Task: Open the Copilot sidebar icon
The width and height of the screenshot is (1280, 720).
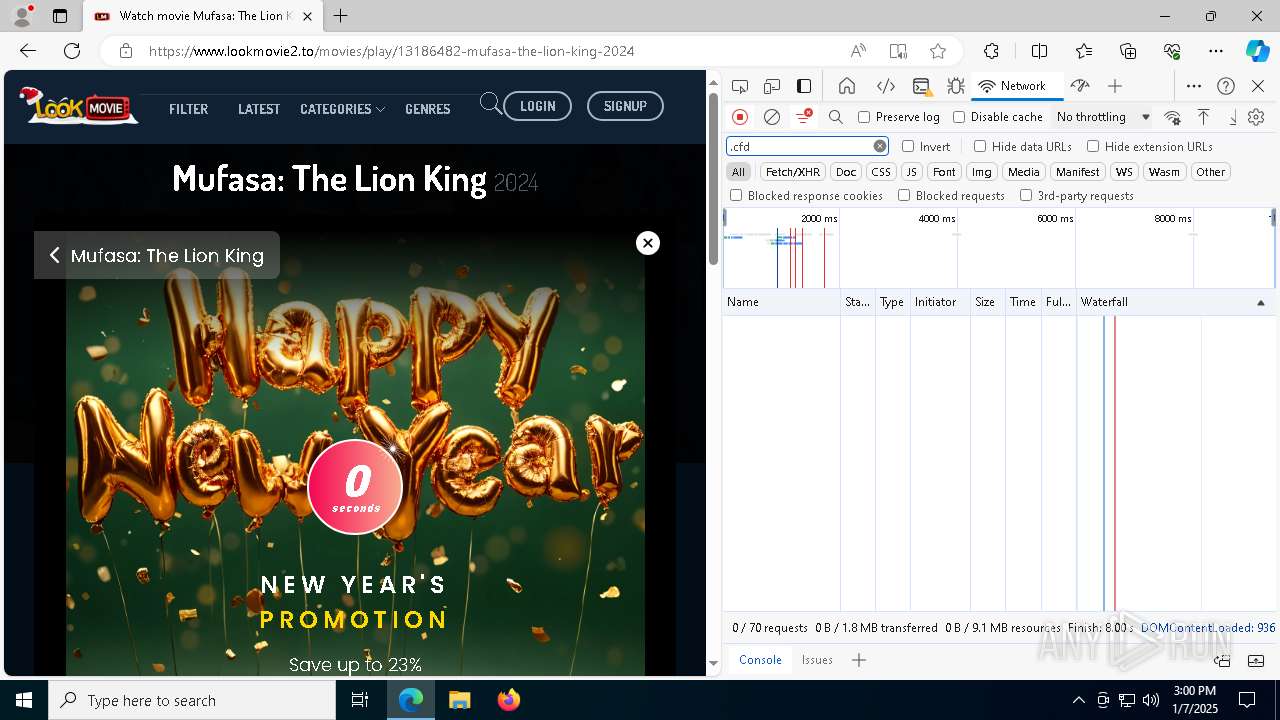Action: click(x=1257, y=51)
